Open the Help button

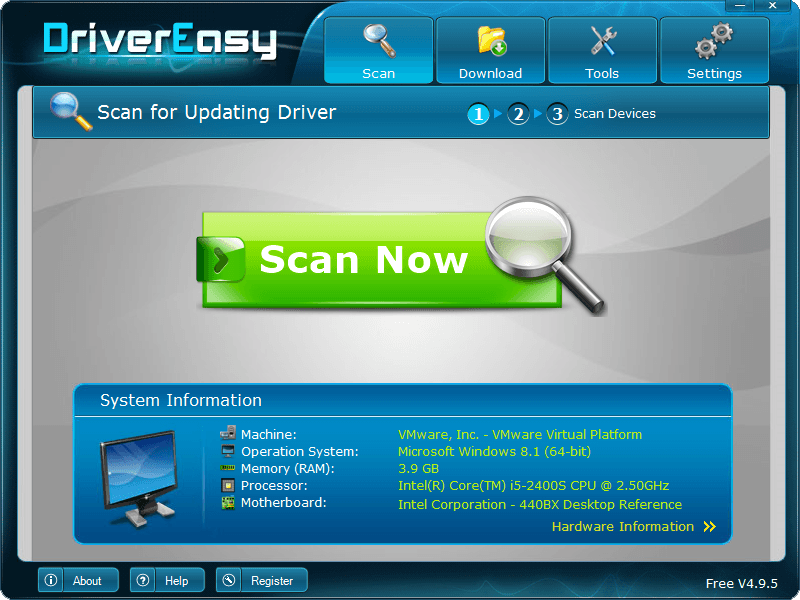coord(167,581)
